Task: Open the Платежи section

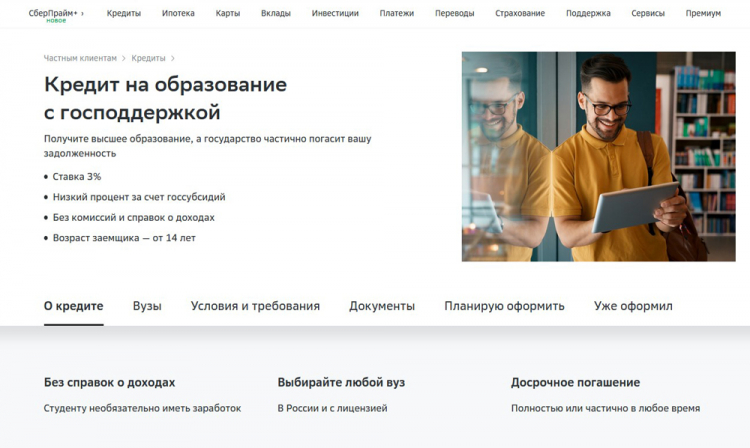Action: point(397,13)
